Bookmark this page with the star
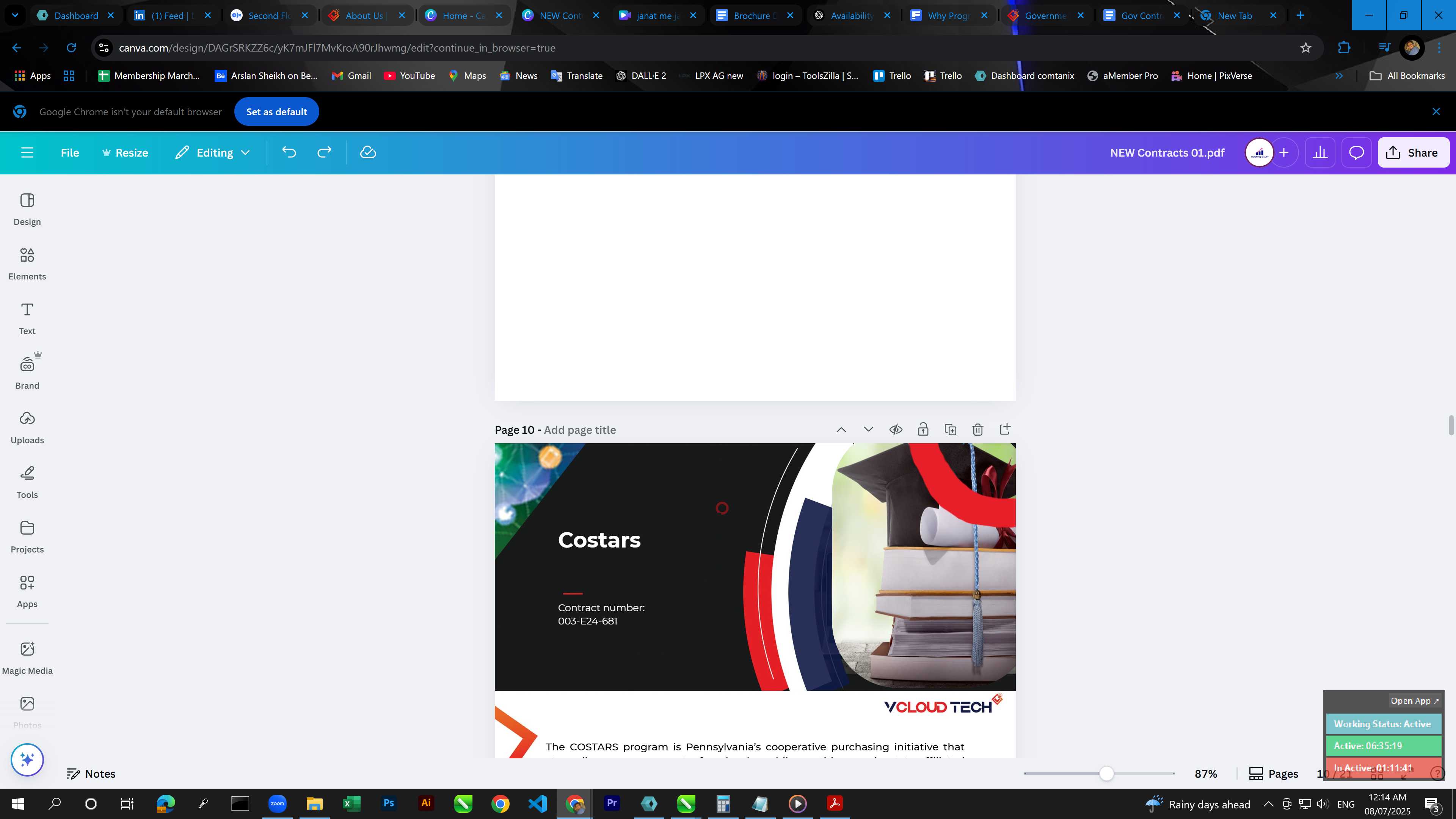Image resolution: width=1456 pixels, height=819 pixels. pyautogui.click(x=1305, y=48)
